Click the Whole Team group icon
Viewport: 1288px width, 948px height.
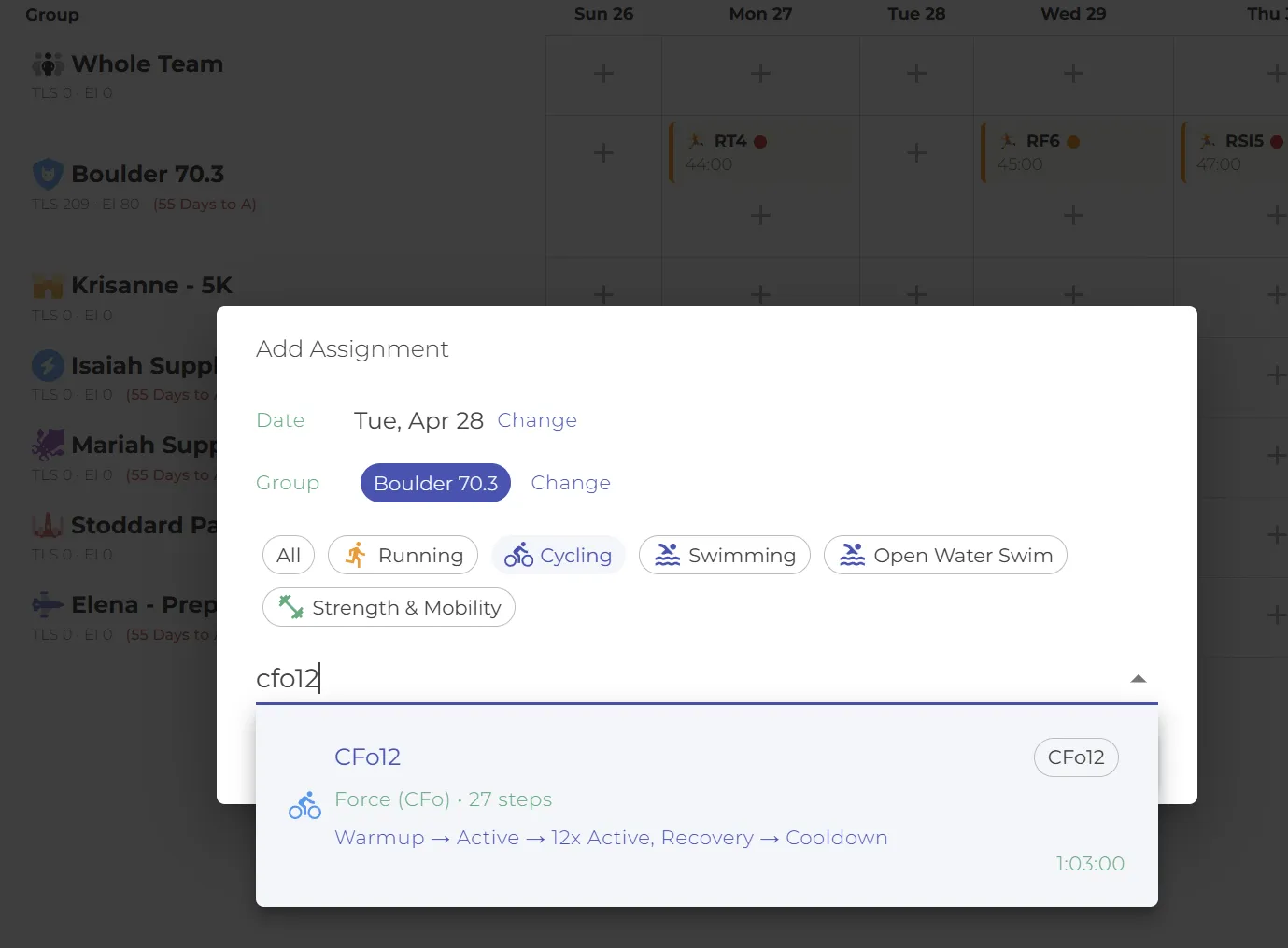click(47, 63)
